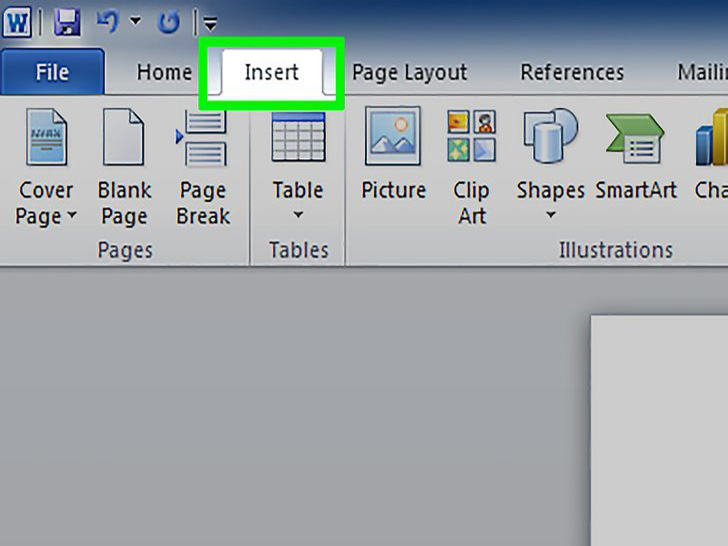
Task: Open Clip Art
Action: pyautogui.click(x=471, y=167)
